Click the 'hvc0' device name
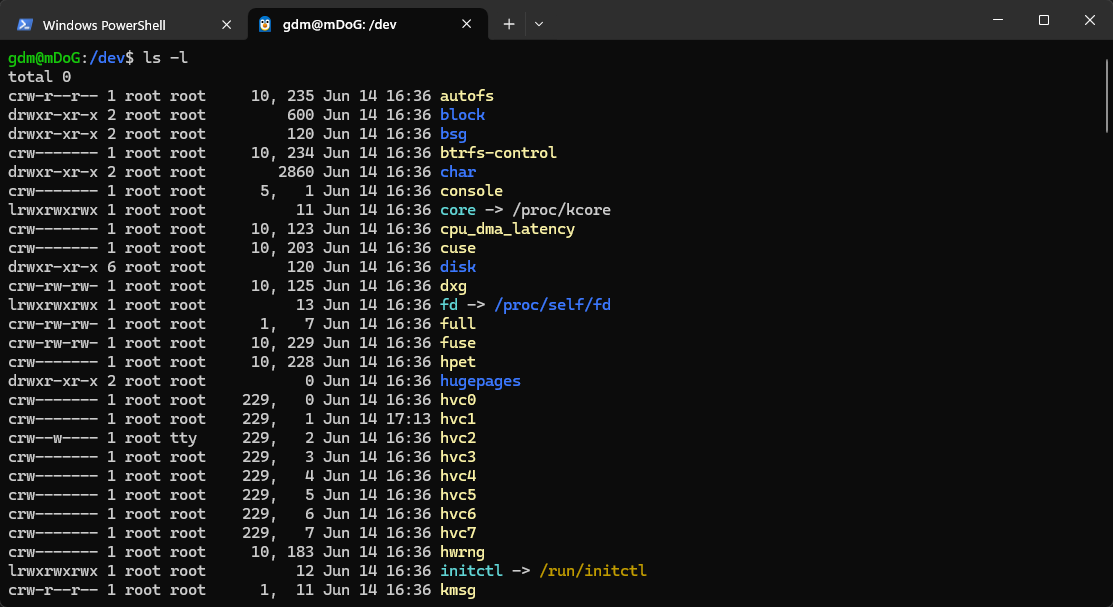The width and height of the screenshot is (1113, 607). tap(458, 400)
